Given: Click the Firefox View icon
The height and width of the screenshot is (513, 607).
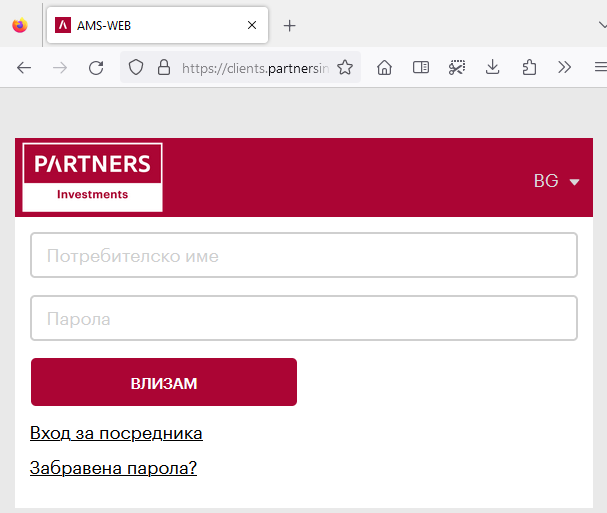Looking at the screenshot, I should tap(20, 26).
